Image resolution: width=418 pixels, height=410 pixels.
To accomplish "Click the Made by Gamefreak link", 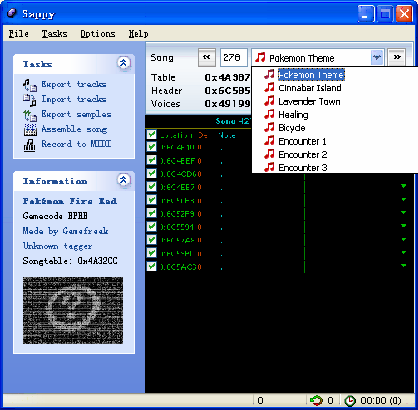I will (x=65, y=231).
